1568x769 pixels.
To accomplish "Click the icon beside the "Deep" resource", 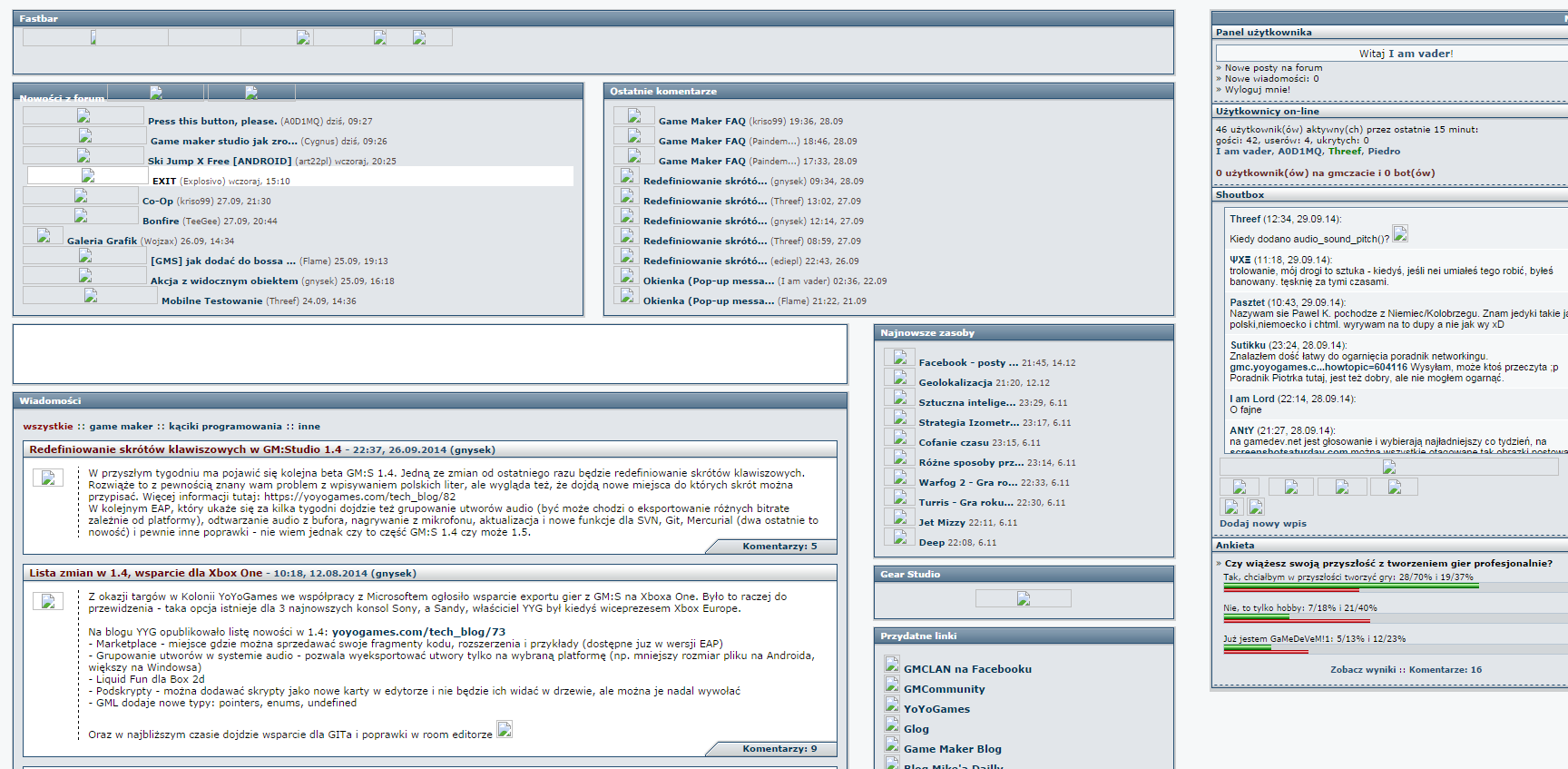I will 900,537.
